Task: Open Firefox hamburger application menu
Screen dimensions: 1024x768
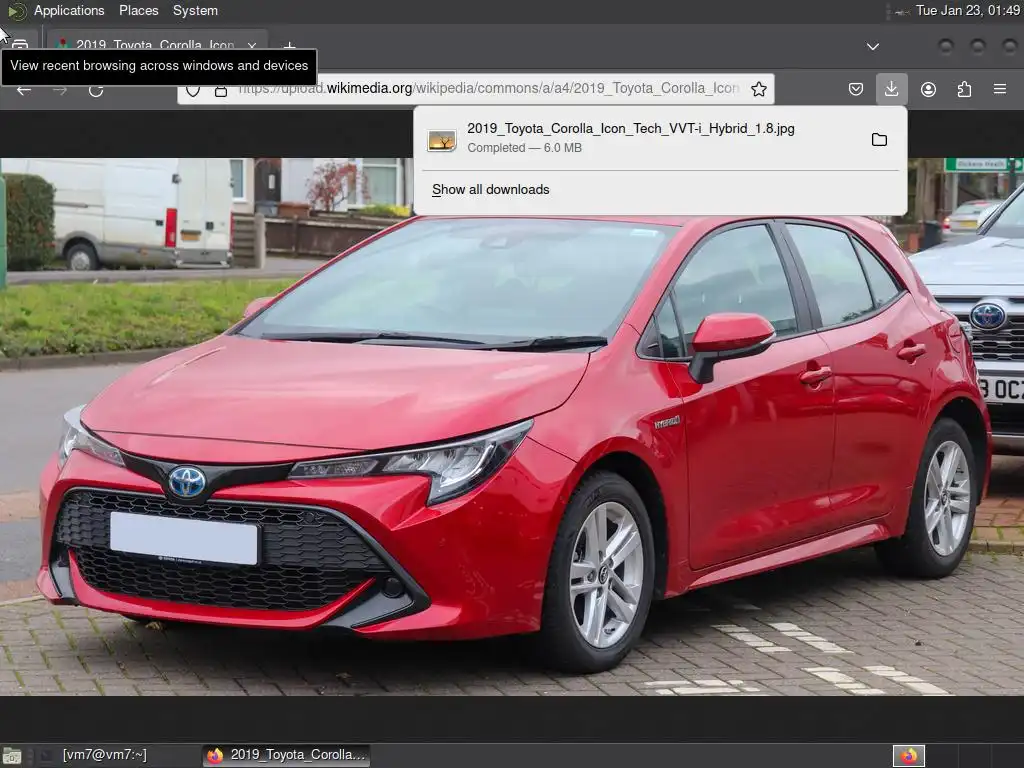Action: (x=1000, y=89)
